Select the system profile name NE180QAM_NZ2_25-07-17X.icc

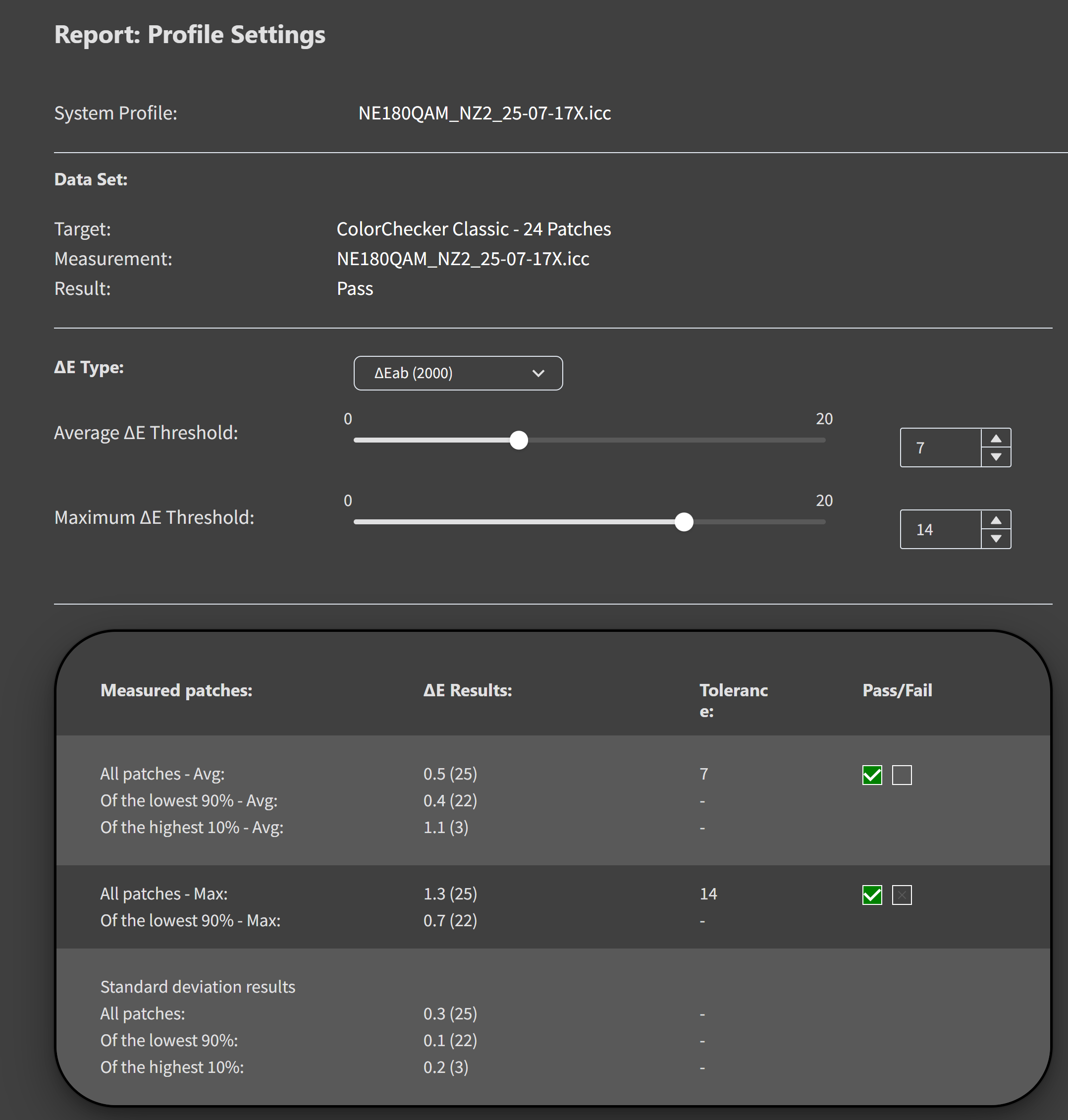(x=484, y=112)
